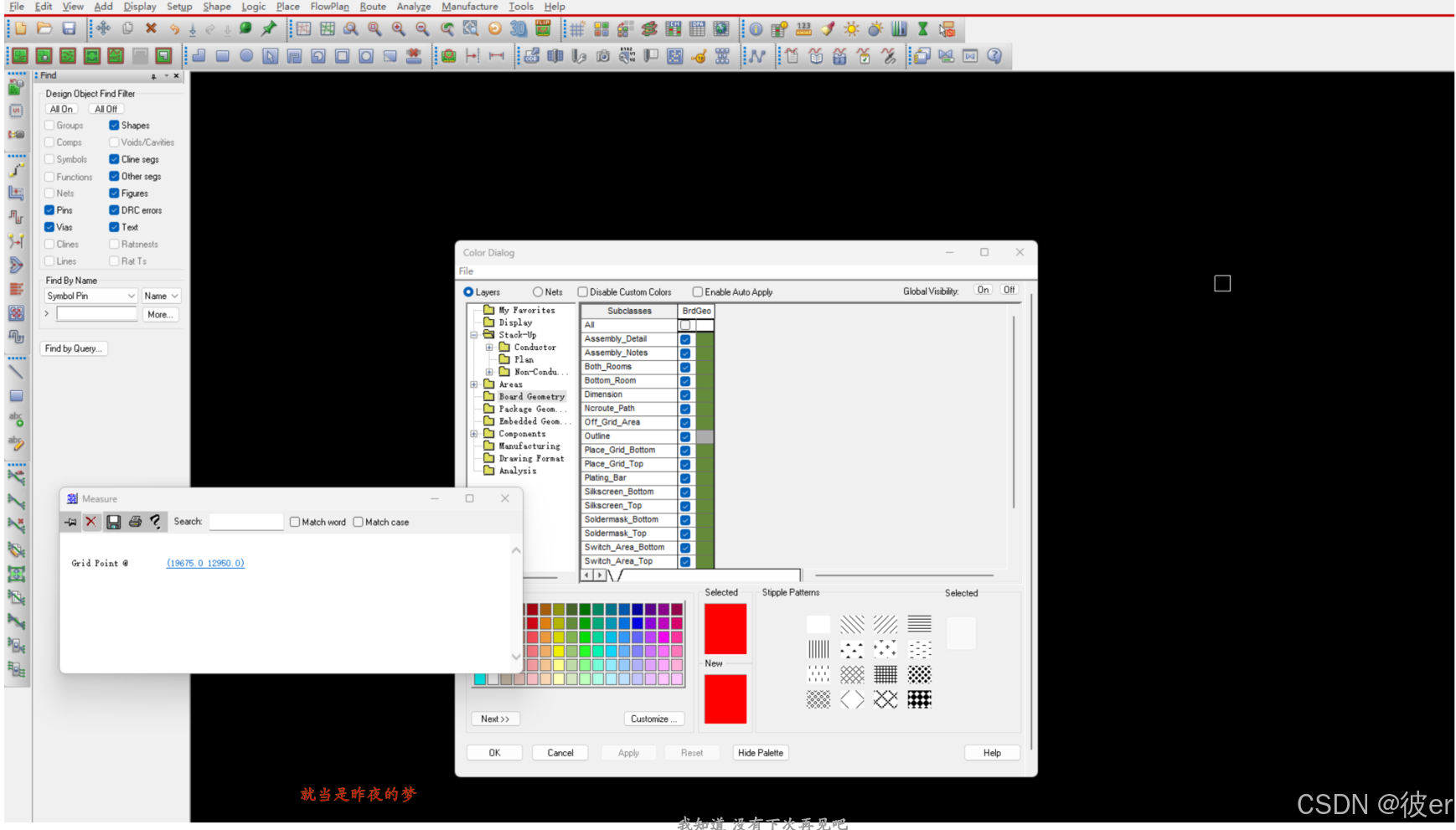Click the DFA spreadsheet toolbar icon
This screenshot has width=1456, height=830.
pyautogui.click(x=697, y=28)
